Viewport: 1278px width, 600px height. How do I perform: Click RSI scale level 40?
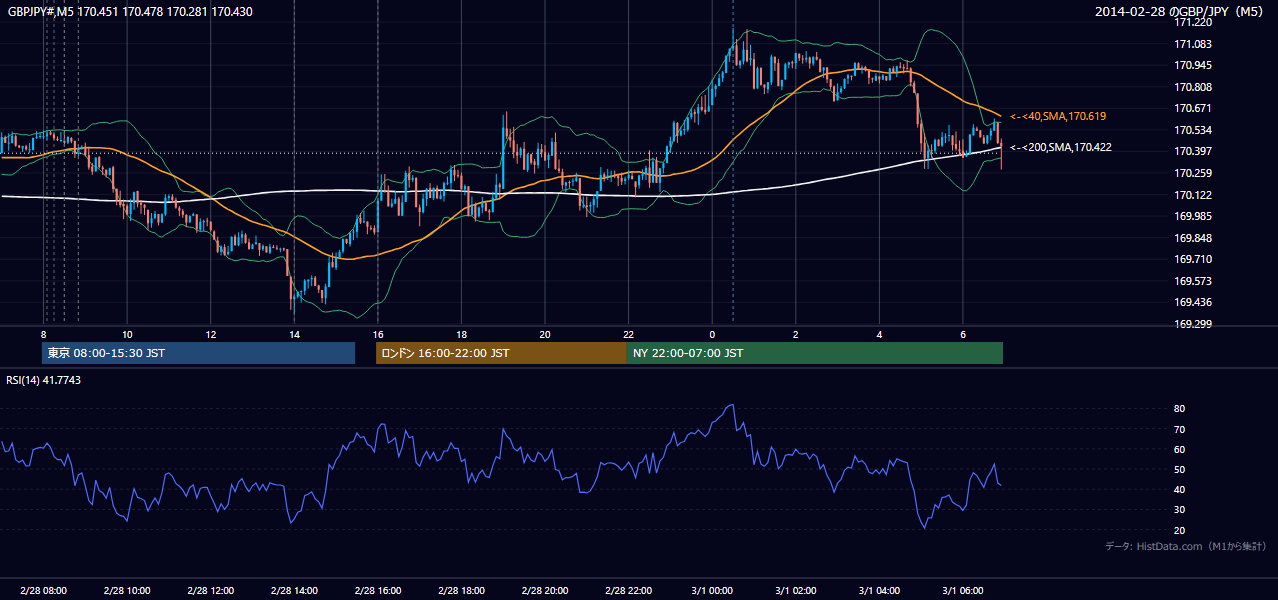click(1180, 490)
